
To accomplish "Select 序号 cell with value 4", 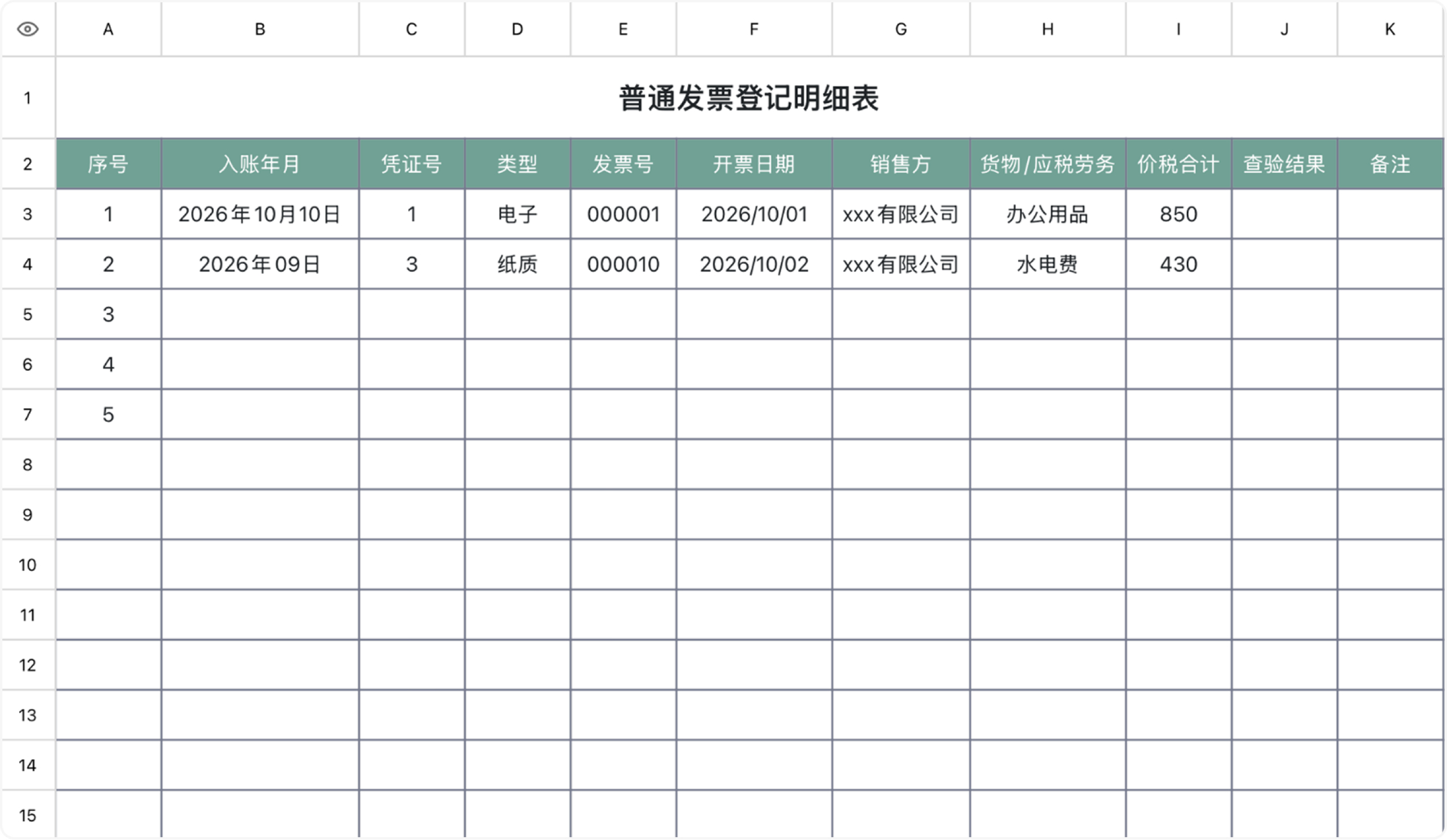I will pyautogui.click(x=109, y=365).
